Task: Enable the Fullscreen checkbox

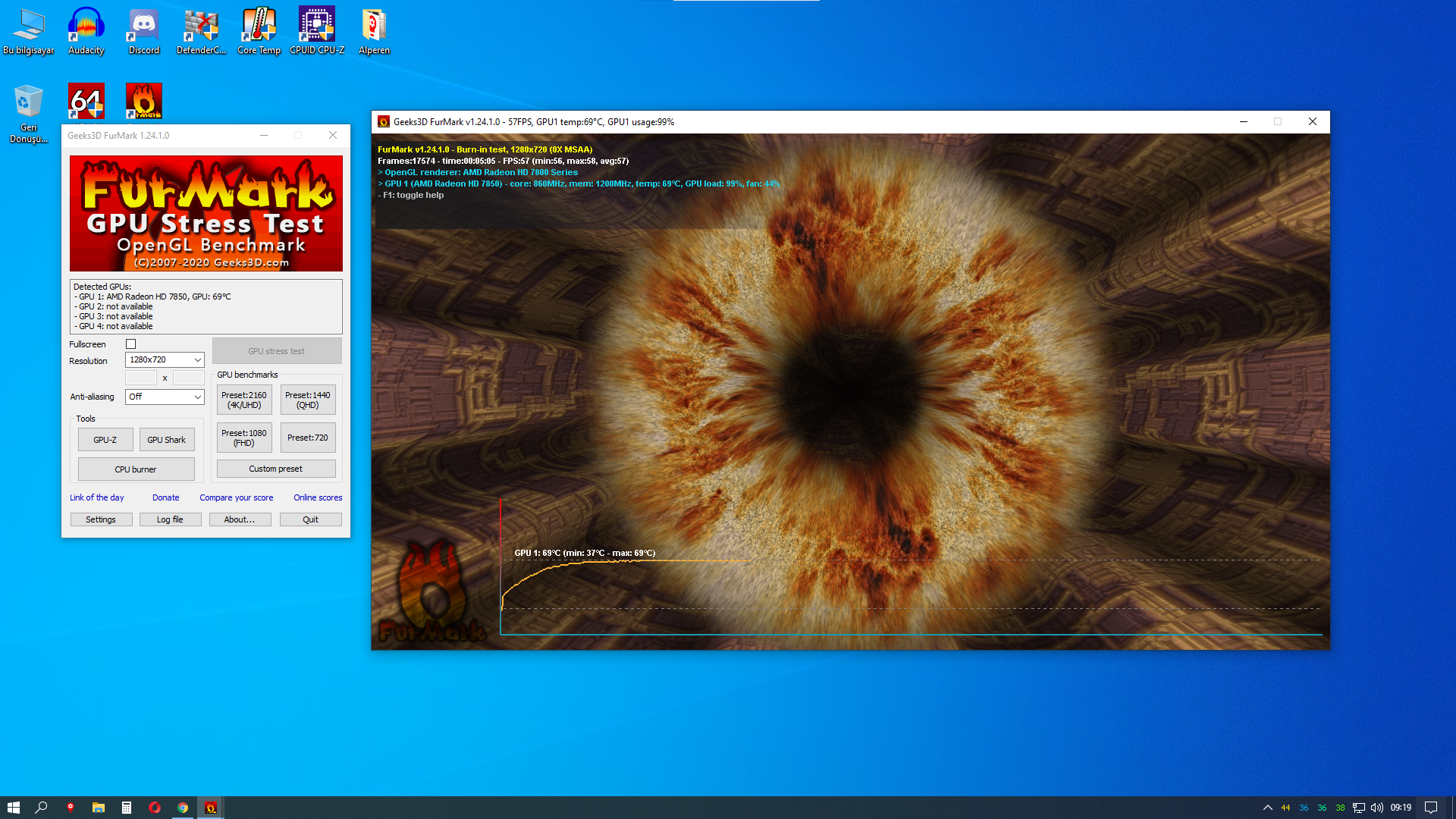Action: (131, 344)
